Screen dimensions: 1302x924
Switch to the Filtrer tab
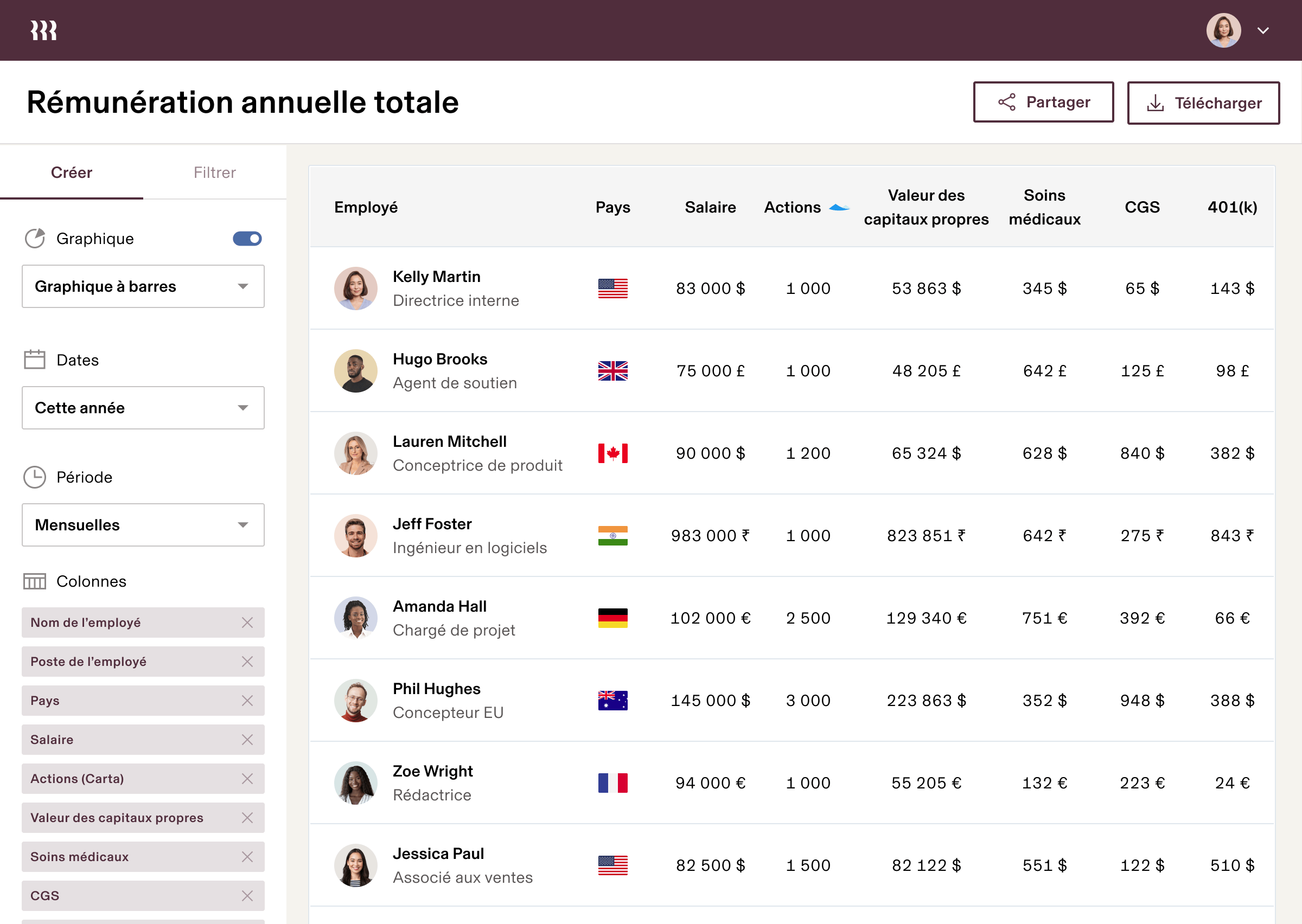tap(214, 172)
